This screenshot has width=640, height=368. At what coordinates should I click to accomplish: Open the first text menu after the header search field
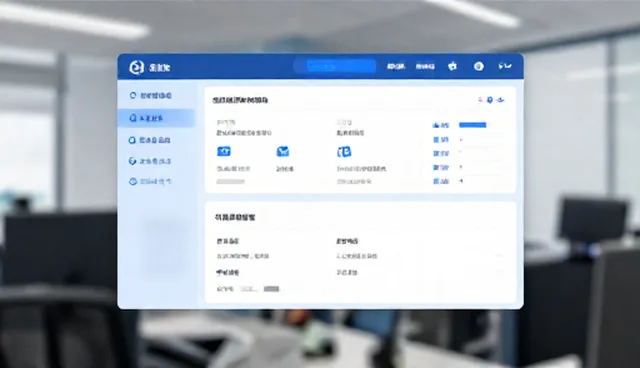pyautogui.click(x=396, y=66)
